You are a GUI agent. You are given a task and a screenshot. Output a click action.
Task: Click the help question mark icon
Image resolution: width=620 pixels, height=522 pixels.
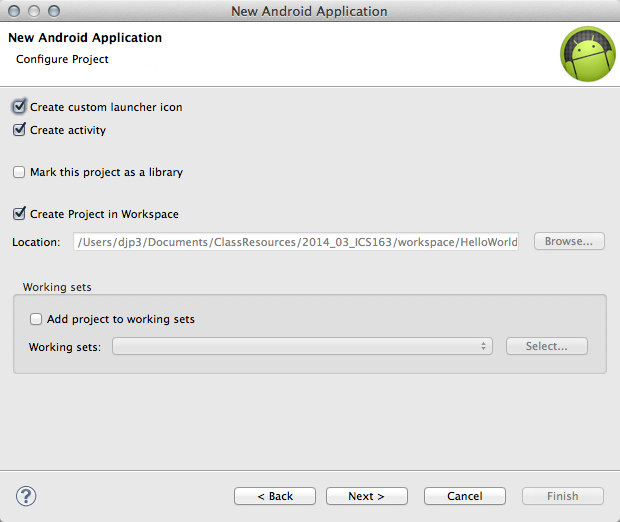pyautogui.click(x=27, y=496)
